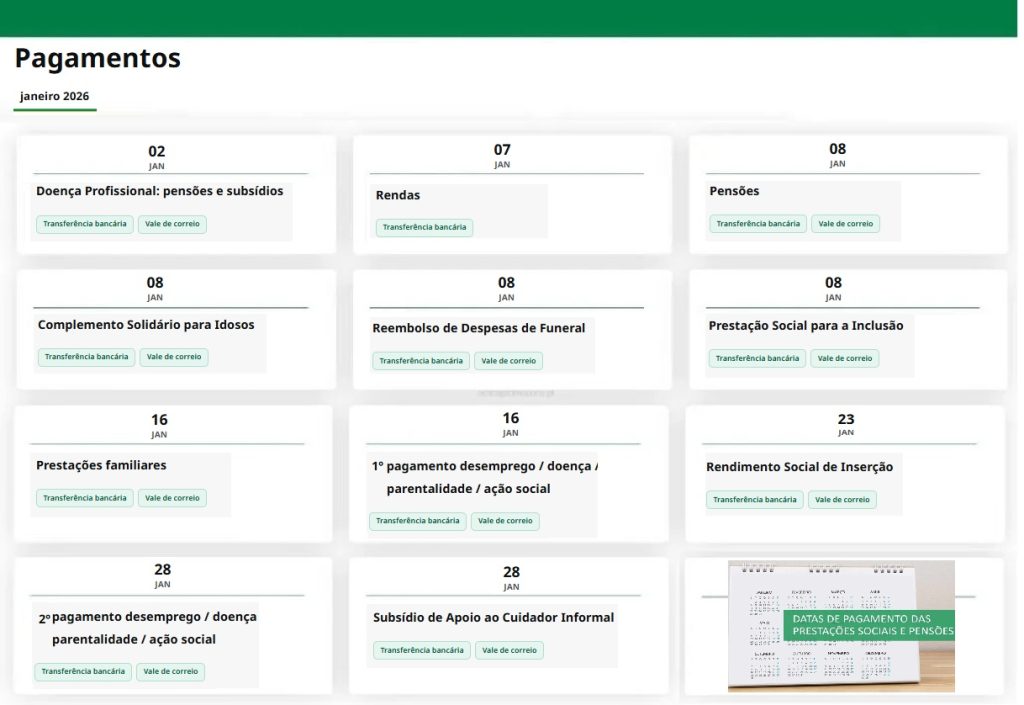Select the janeiro 2026 tab
1024x705 pixels.
click(x=54, y=97)
